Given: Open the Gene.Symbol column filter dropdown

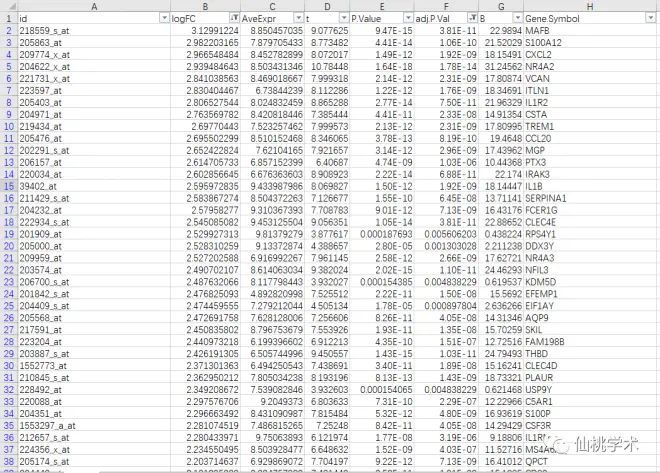Looking at the screenshot, I should pos(651,18).
